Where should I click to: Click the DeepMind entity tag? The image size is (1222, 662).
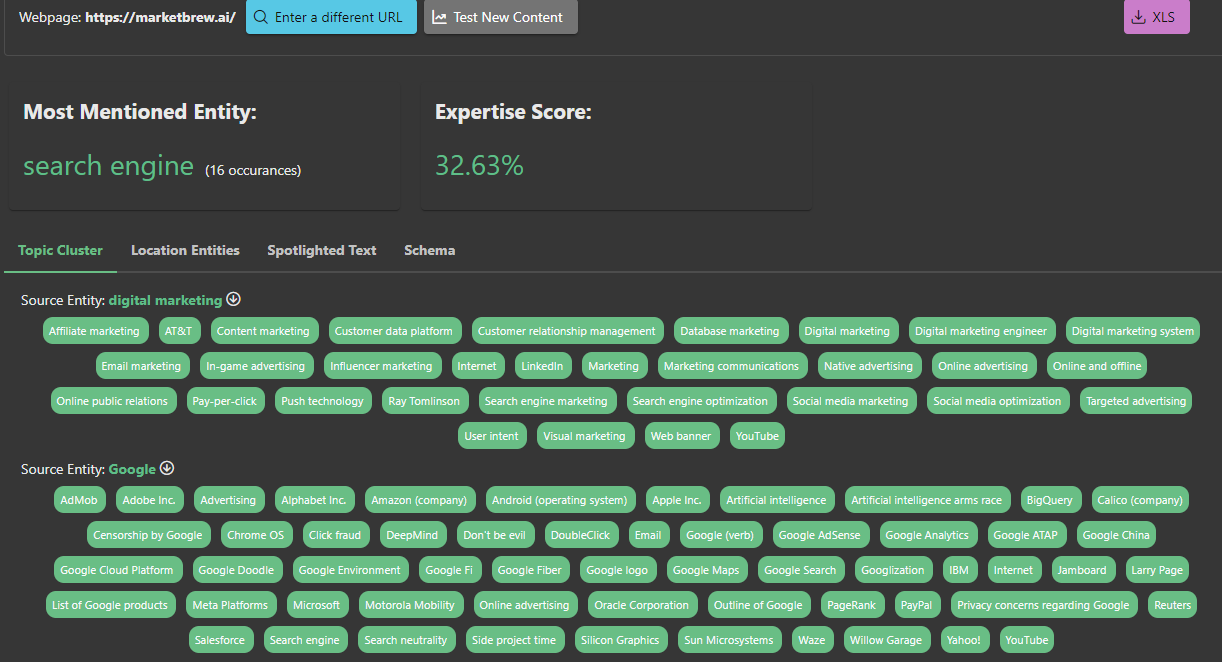413,535
